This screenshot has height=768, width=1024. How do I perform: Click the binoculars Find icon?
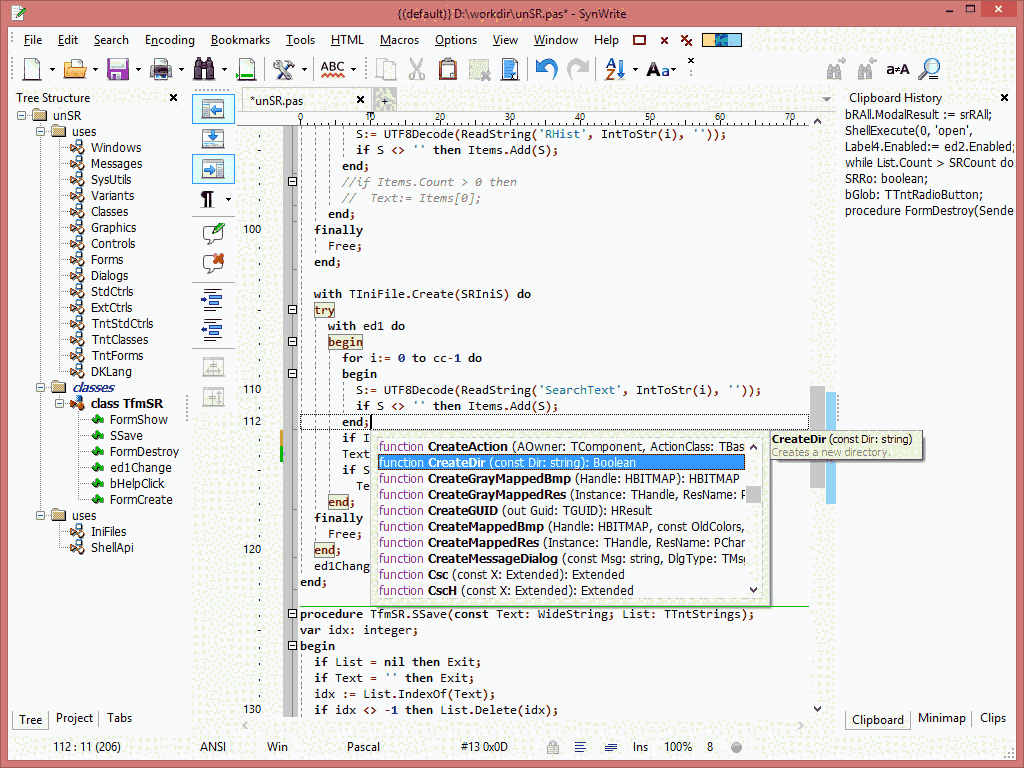point(205,69)
